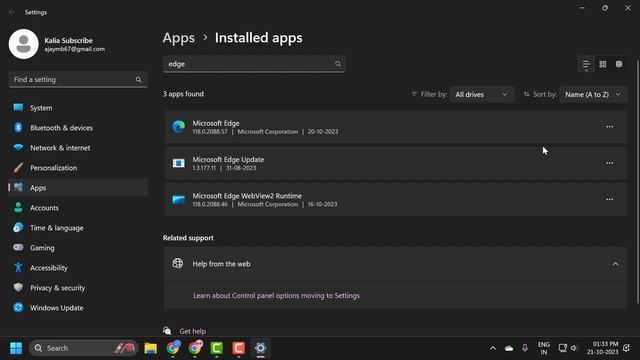Open Windows Update settings

click(x=78, y=308)
